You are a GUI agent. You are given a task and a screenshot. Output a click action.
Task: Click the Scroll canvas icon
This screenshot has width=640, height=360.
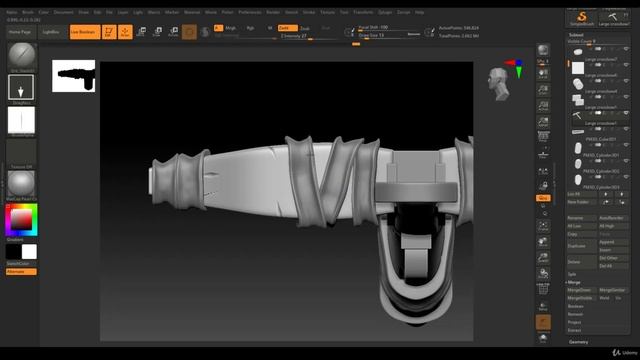[x=543, y=74]
